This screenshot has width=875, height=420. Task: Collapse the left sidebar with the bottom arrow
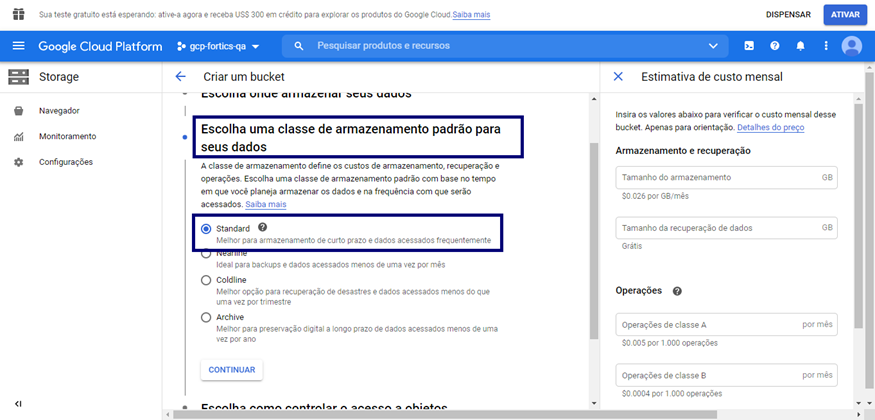pos(18,404)
